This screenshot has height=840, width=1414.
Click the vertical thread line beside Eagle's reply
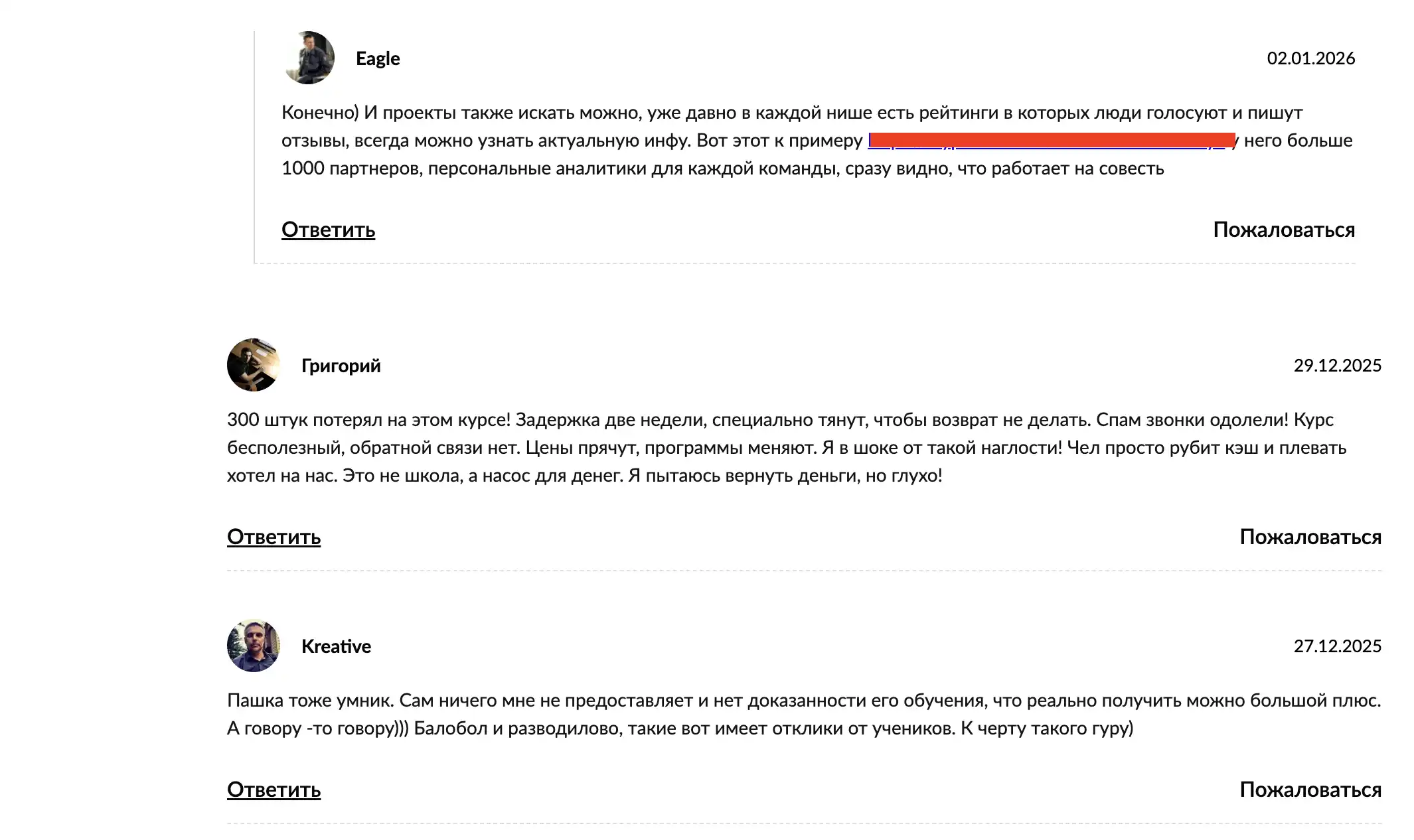(x=254, y=146)
